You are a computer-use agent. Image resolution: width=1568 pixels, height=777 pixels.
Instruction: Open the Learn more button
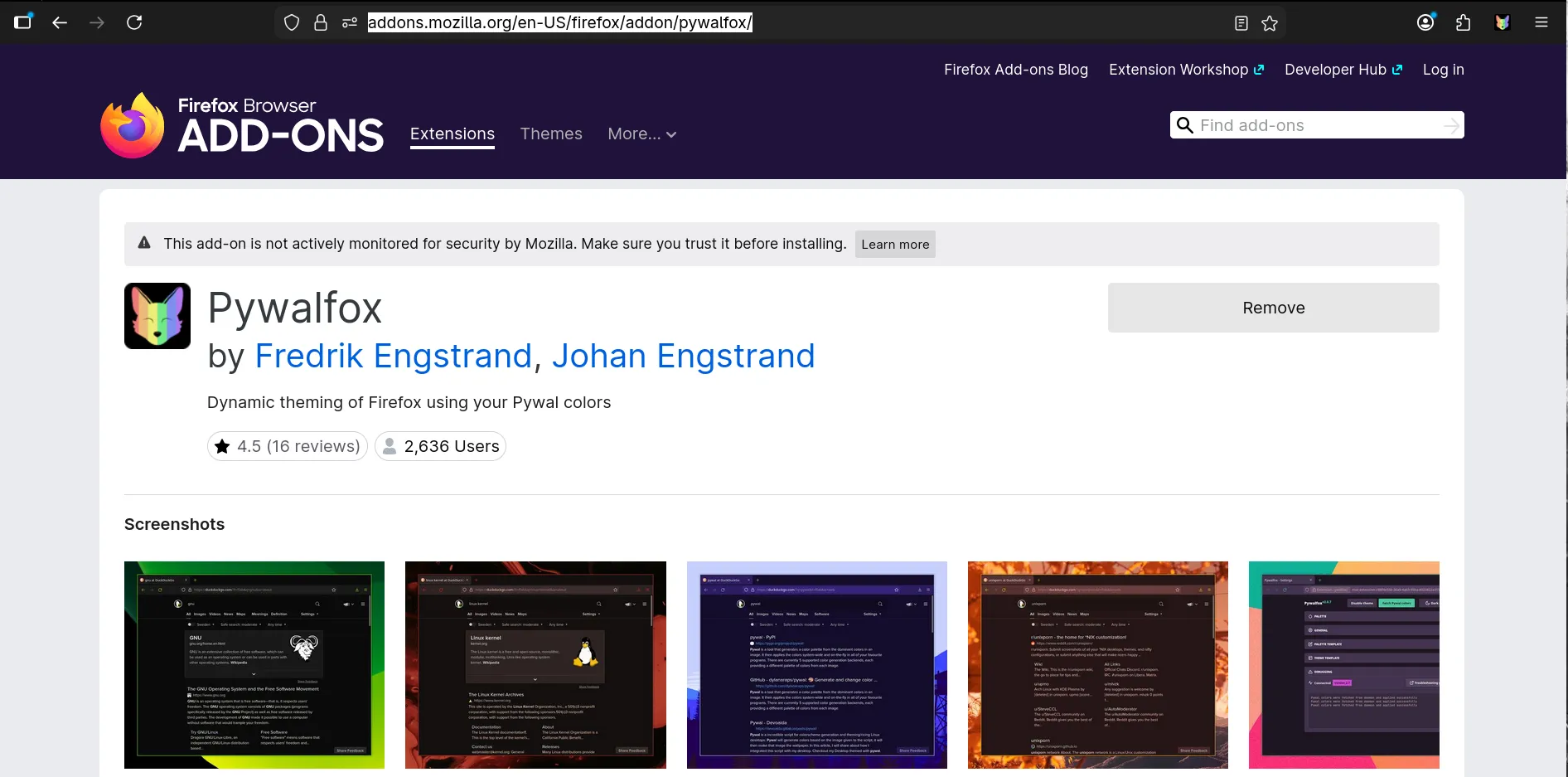[x=895, y=245]
